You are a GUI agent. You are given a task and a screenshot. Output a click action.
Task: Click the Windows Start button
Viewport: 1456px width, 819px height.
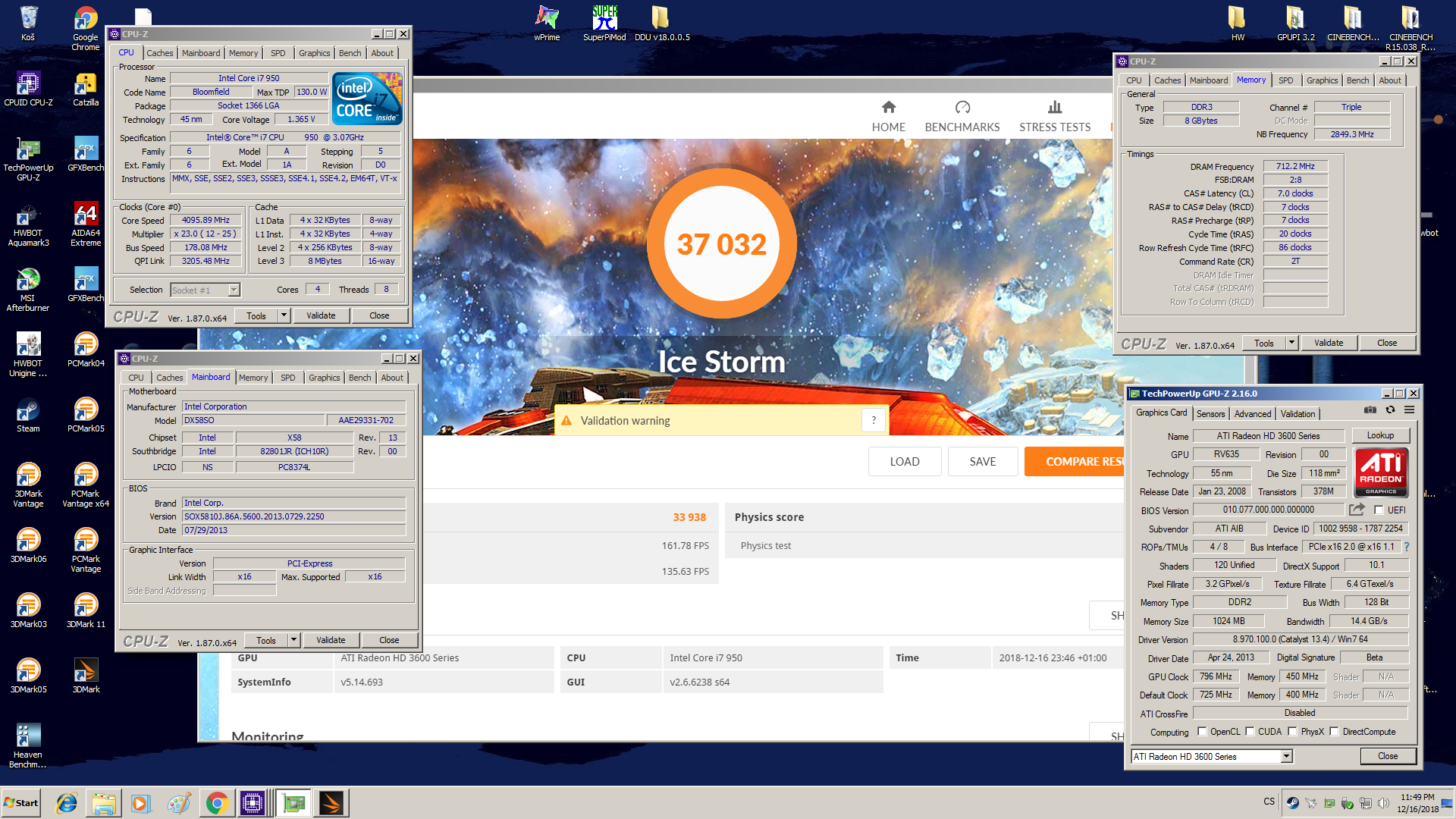[x=21, y=803]
